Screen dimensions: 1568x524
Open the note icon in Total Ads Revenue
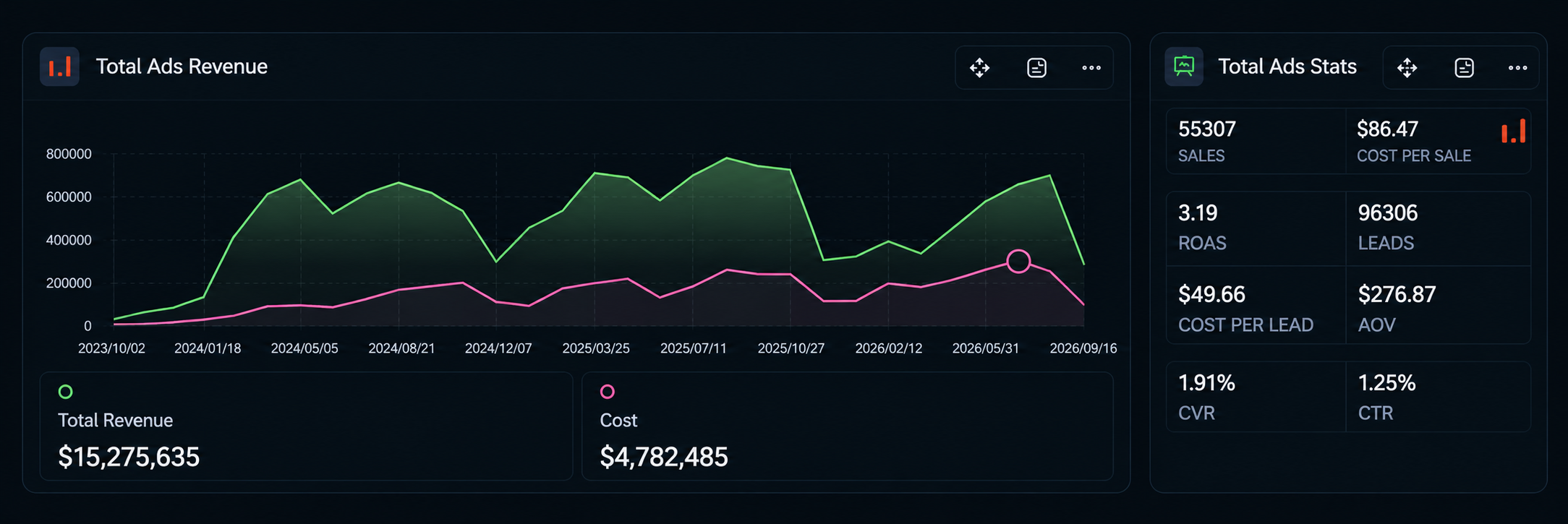click(x=1036, y=68)
